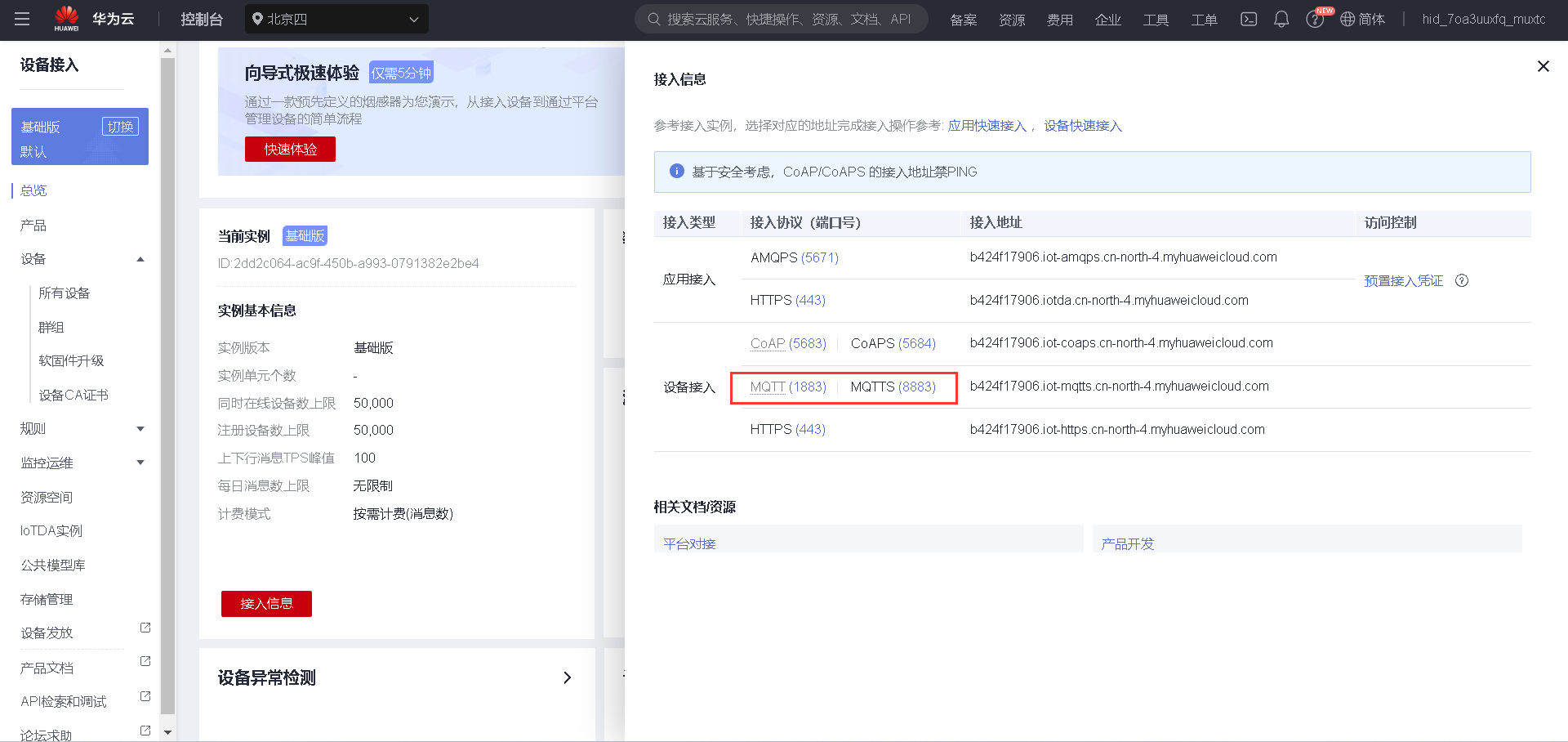The image size is (1568, 742).
Task: Click external link icon for 论坛求助
Action: 145,731
